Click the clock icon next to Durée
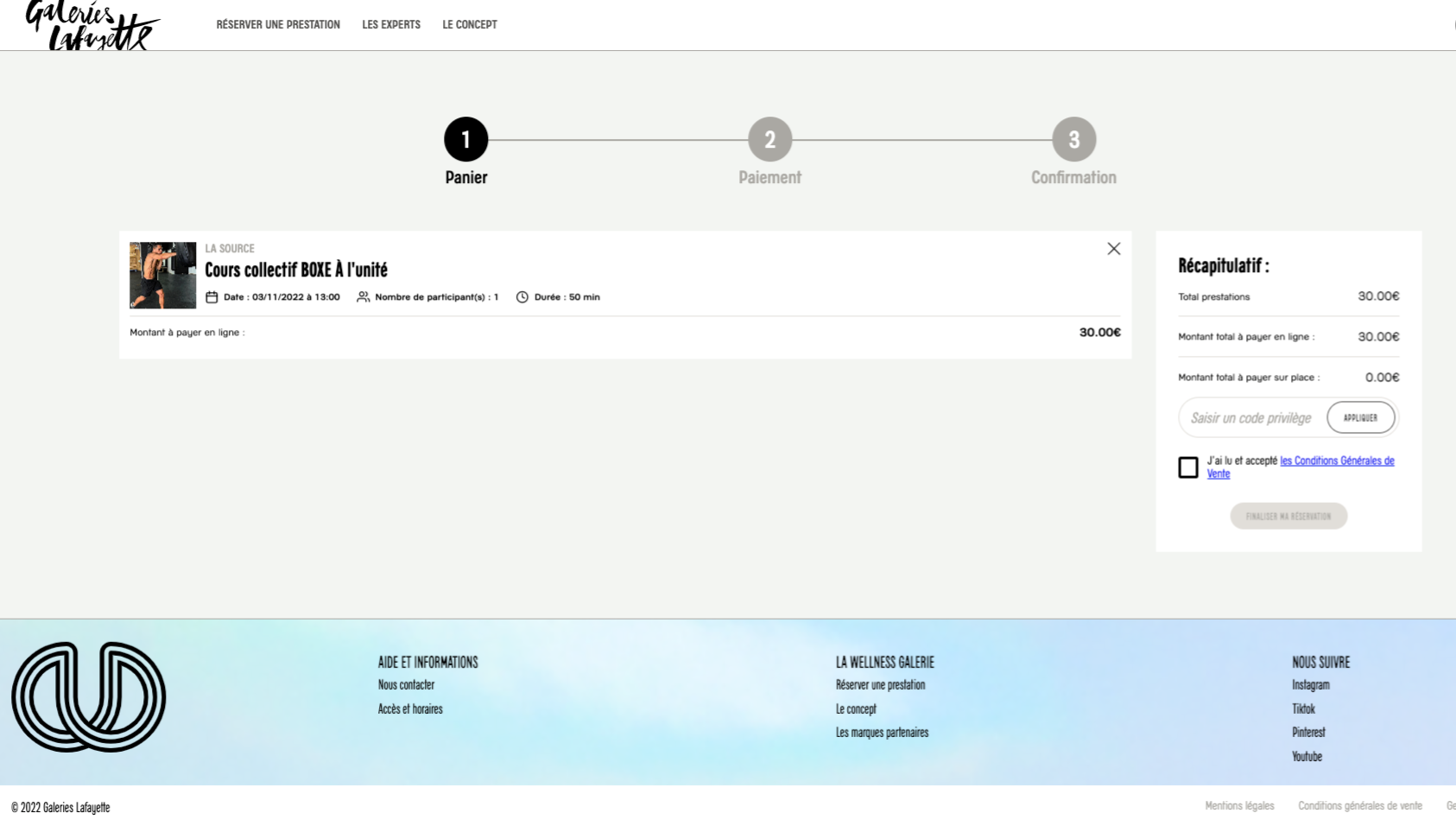Image resolution: width=1456 pixels, height=826 pixels. (522, 297)
